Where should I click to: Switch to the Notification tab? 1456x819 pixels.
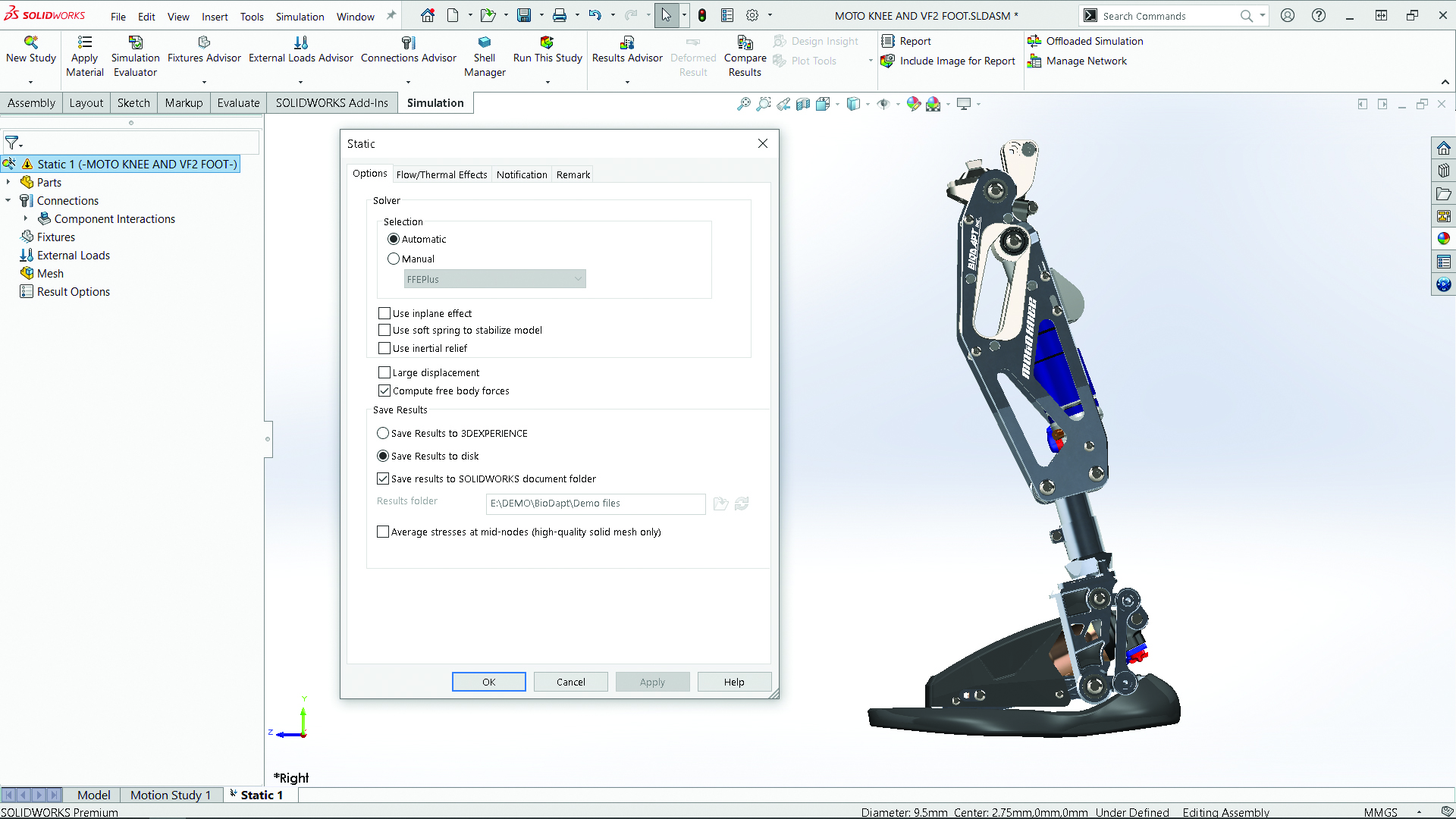coord(522,174)
